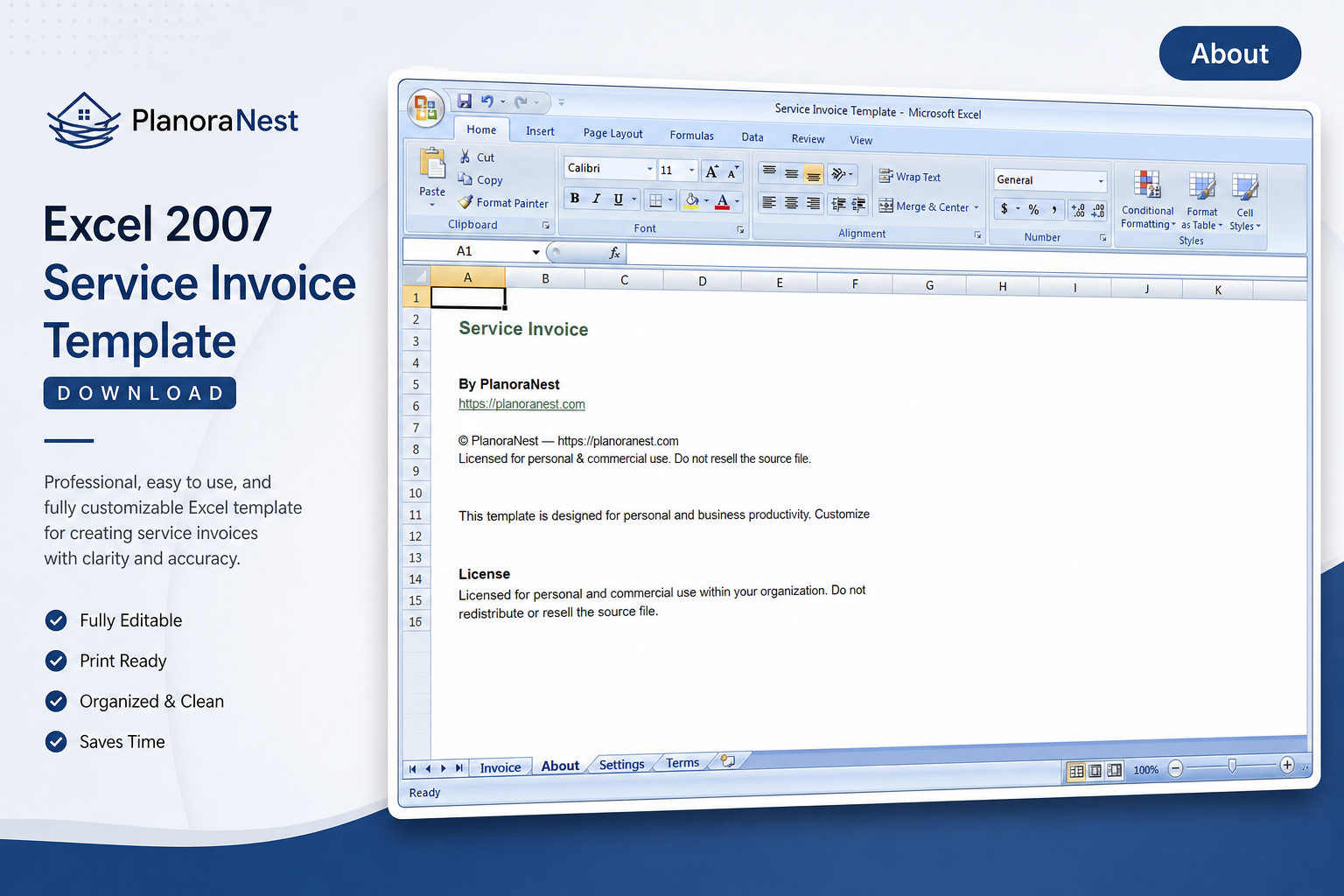Toggle Wrap Text for the cell
The height and width of the screenshot is (896, 1344).
pos(910,176)
